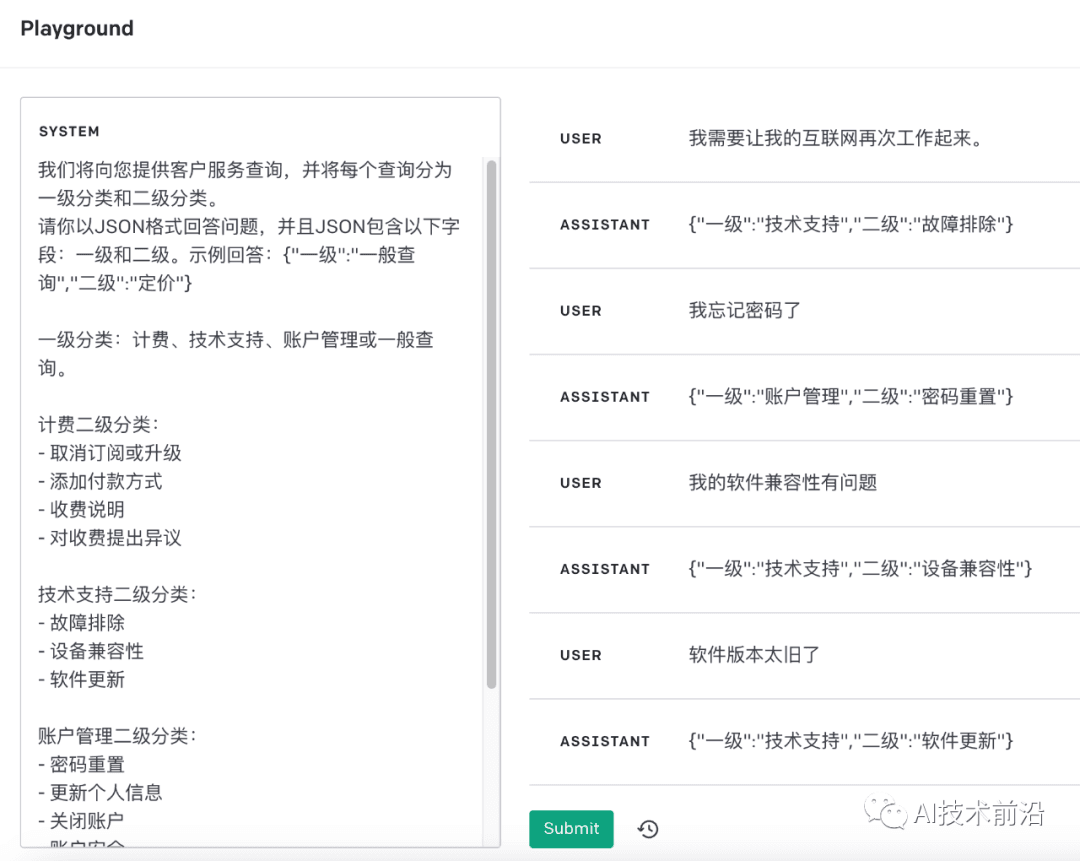The image size is (1080, 861).
Task: Edit the assistant reply containing 软件更新
Action: coord(851,740)
